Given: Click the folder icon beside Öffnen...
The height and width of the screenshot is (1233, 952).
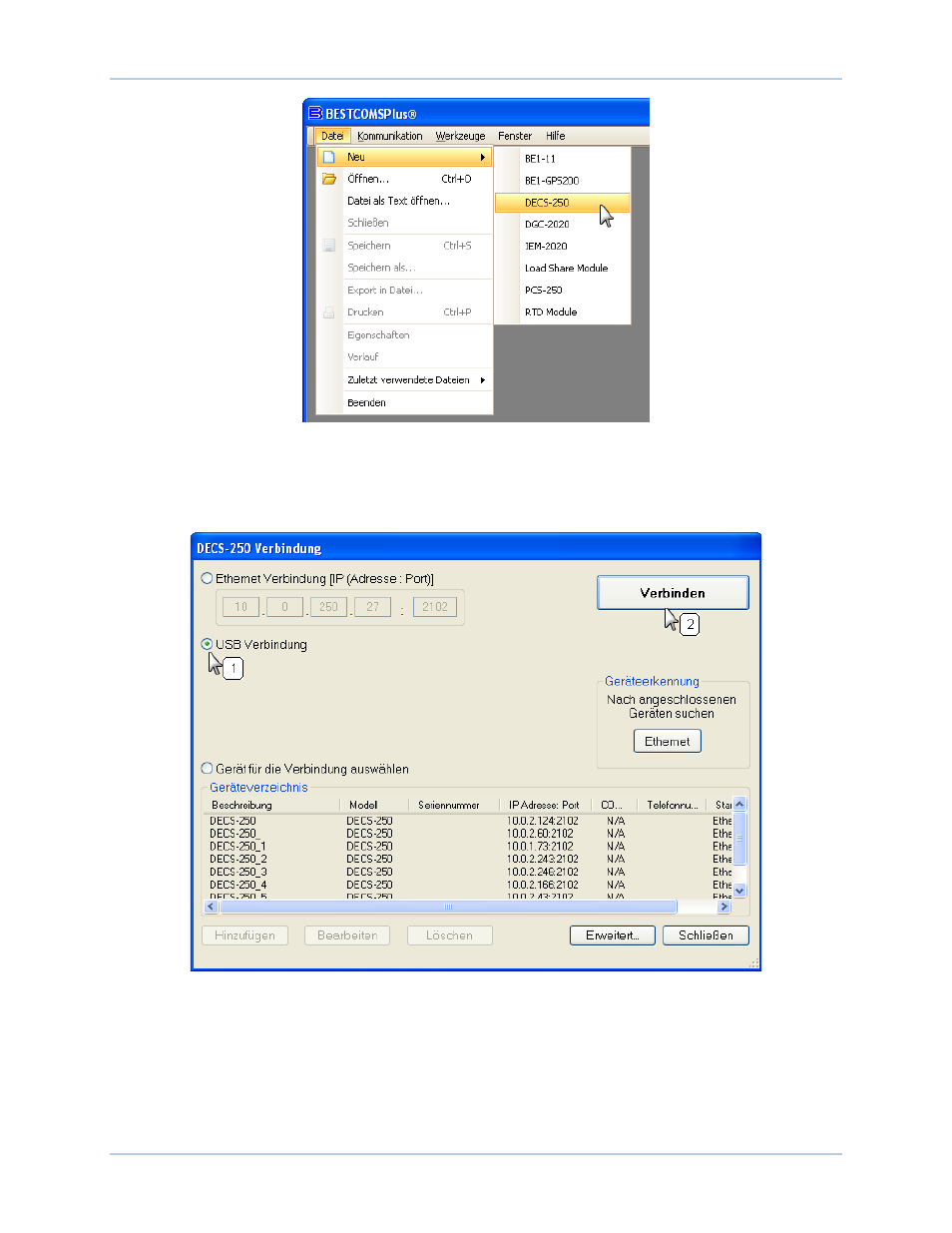Looking at the screenshot, I should pos(328,180).
